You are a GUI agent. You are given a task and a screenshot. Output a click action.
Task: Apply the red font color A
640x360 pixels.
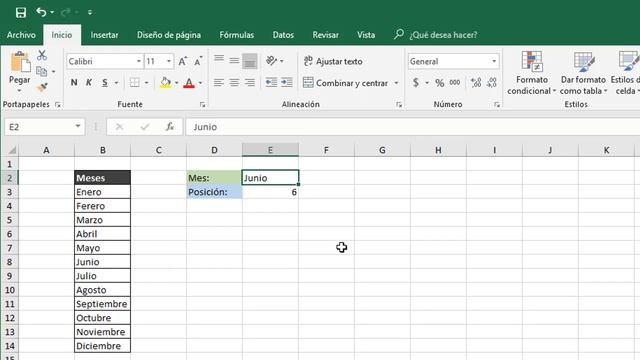[x=189, y=83]
